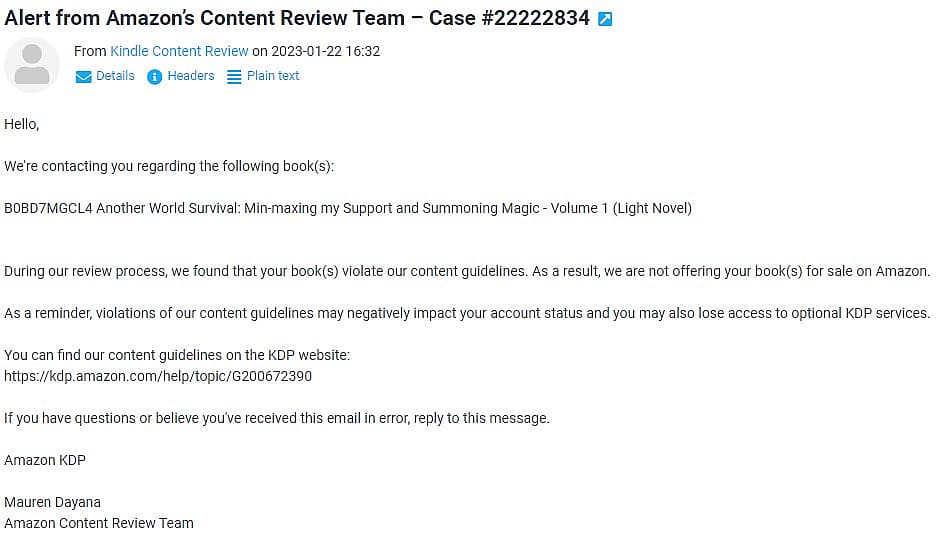Open message in new window icon
The height and width of the screenshot is (542, 940).
point(605,19)
